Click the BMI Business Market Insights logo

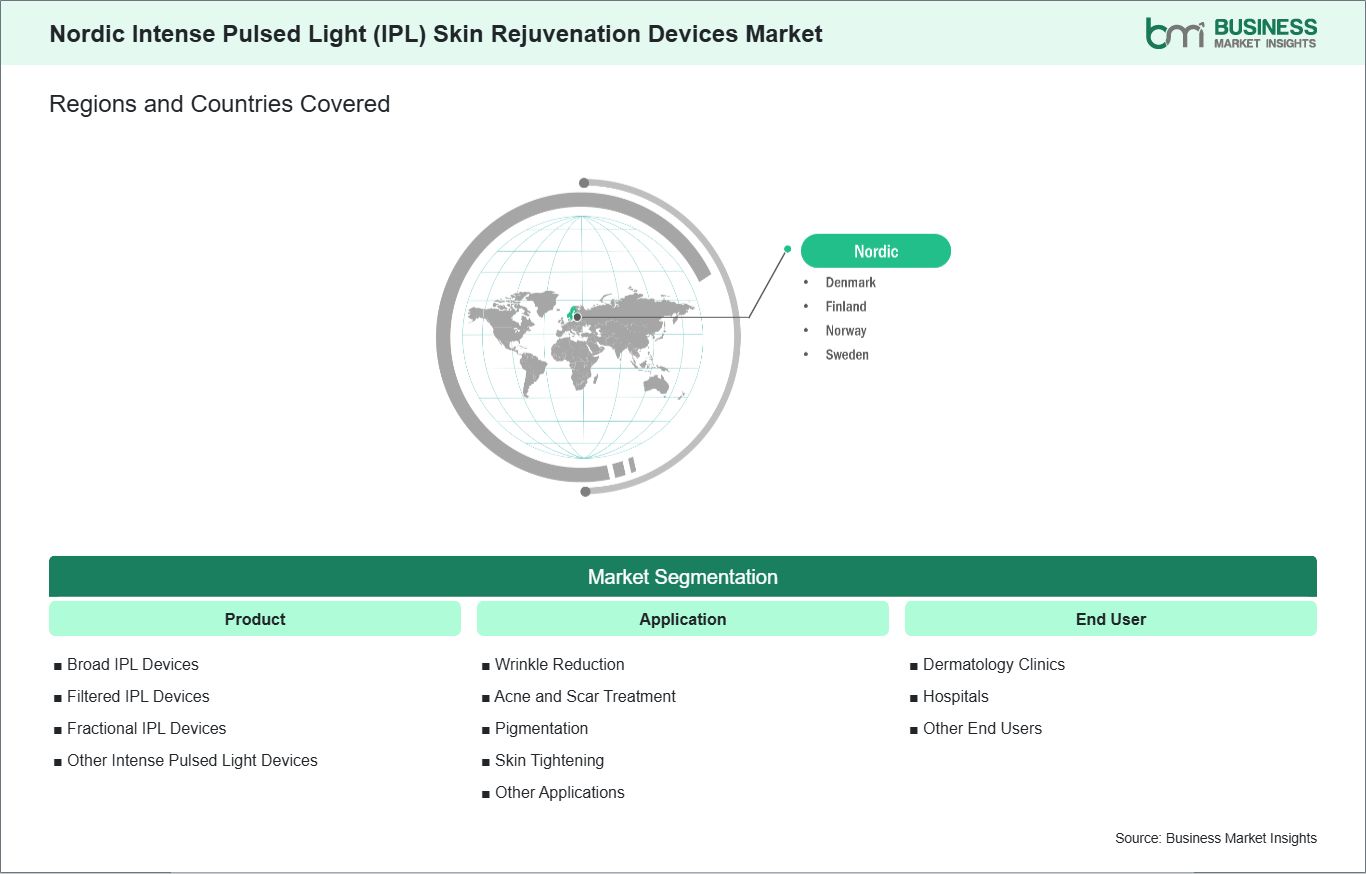click(1231, 32)
